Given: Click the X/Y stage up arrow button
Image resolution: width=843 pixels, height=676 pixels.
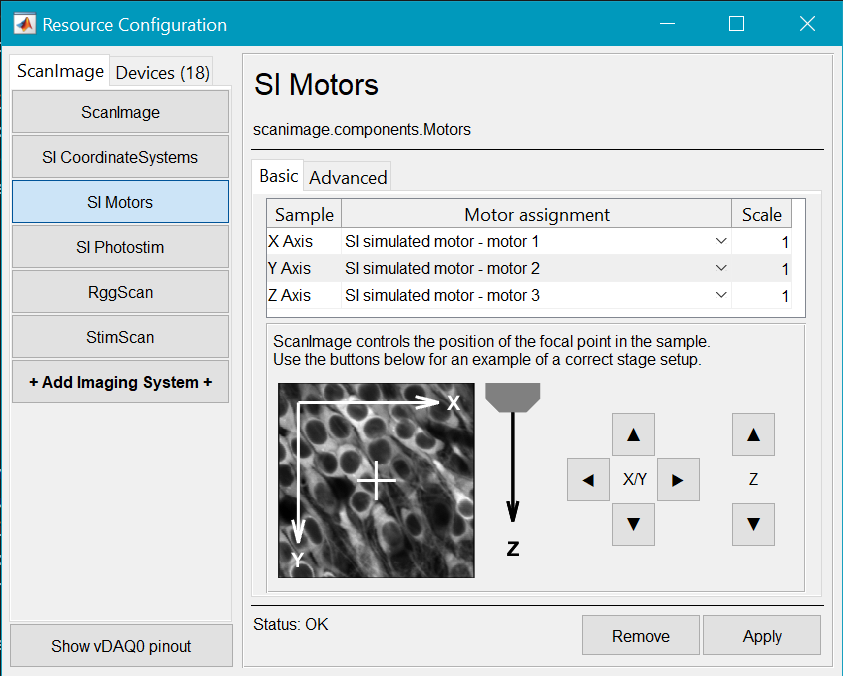Looking at the screenshot, I should click(x=633, y=434).
